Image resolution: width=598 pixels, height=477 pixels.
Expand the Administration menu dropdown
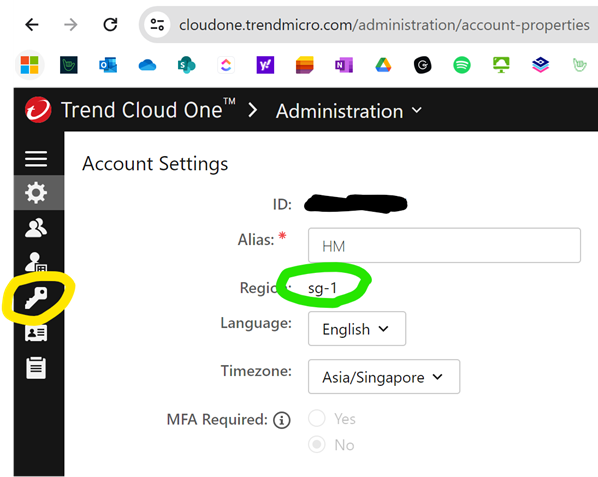coord(349,111)
